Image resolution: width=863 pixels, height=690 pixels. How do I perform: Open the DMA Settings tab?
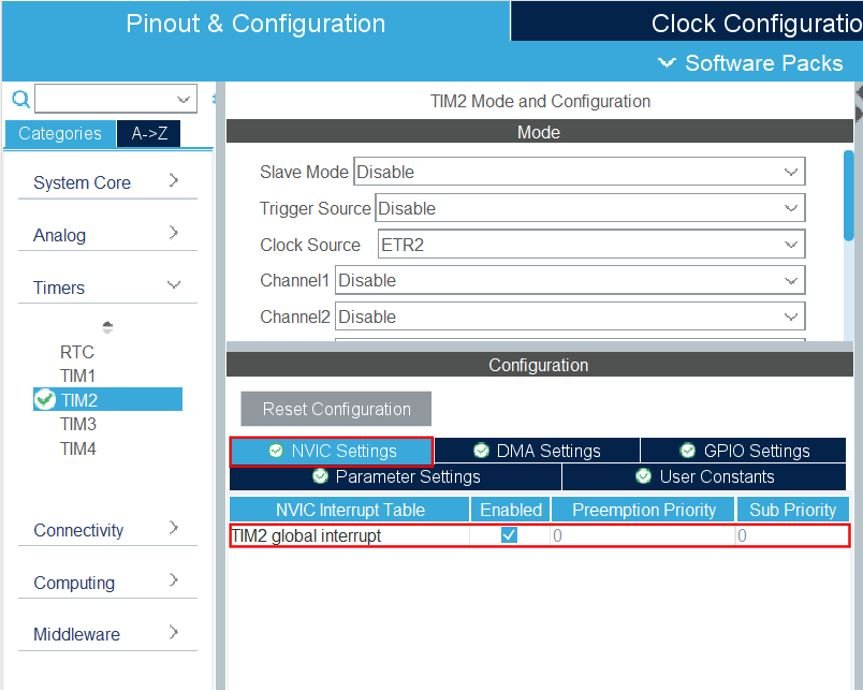pyautogui.click(x=537, y=451)
